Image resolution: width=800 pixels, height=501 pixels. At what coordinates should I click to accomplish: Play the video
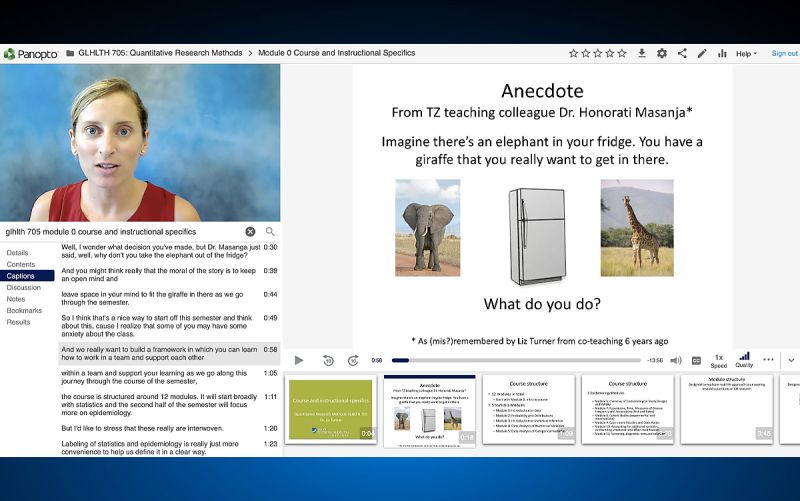coord(299,360)
